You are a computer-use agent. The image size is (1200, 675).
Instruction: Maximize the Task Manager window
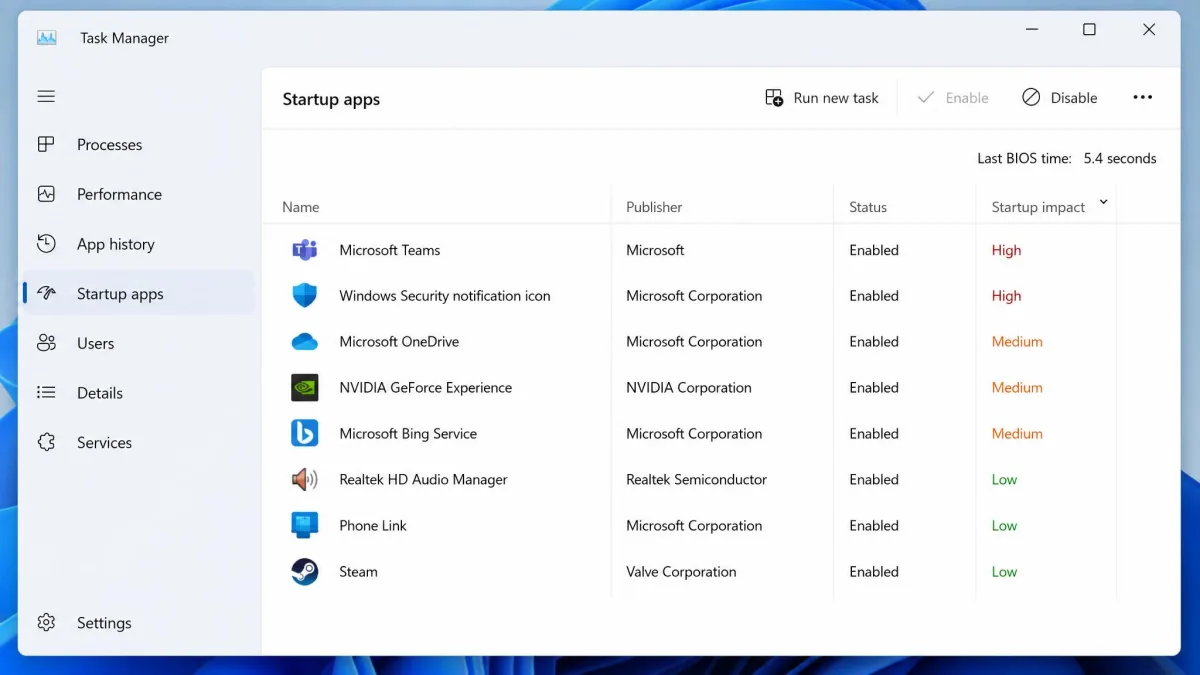click(x=1089, y=30)
